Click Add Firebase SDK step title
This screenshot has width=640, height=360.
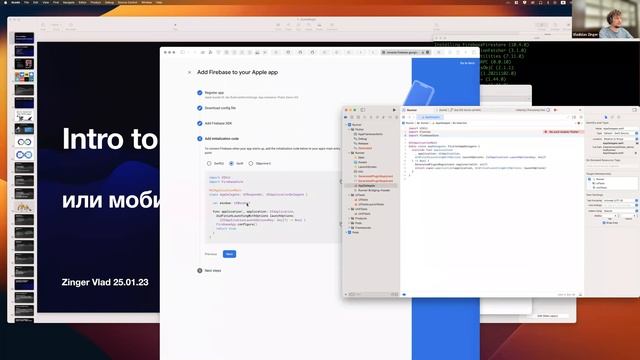click(218, 123)
